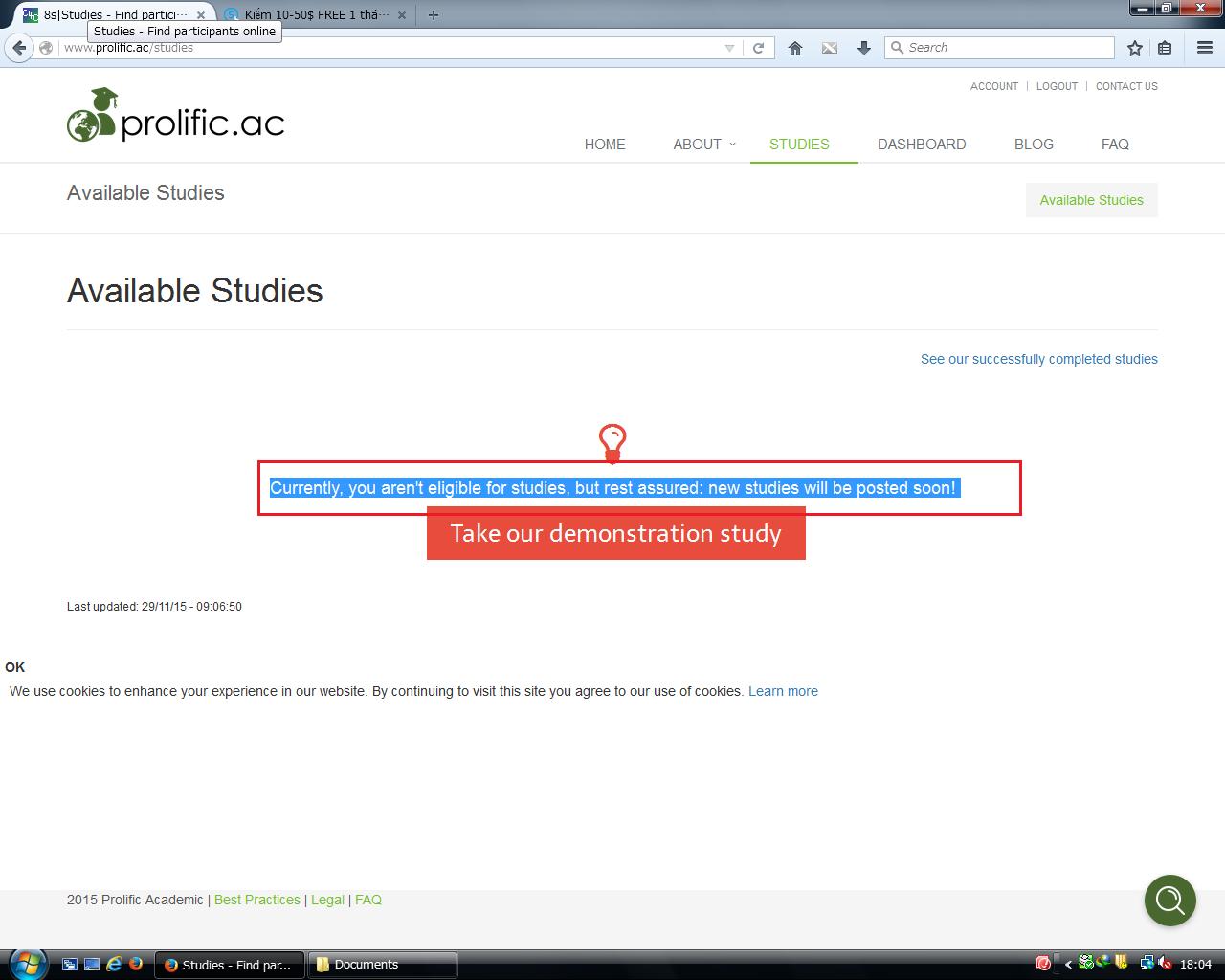Click the muted volume tray icon
Image resolution: width=1225 pixels, height=980 pixels.
click(x=1164, y=964)
